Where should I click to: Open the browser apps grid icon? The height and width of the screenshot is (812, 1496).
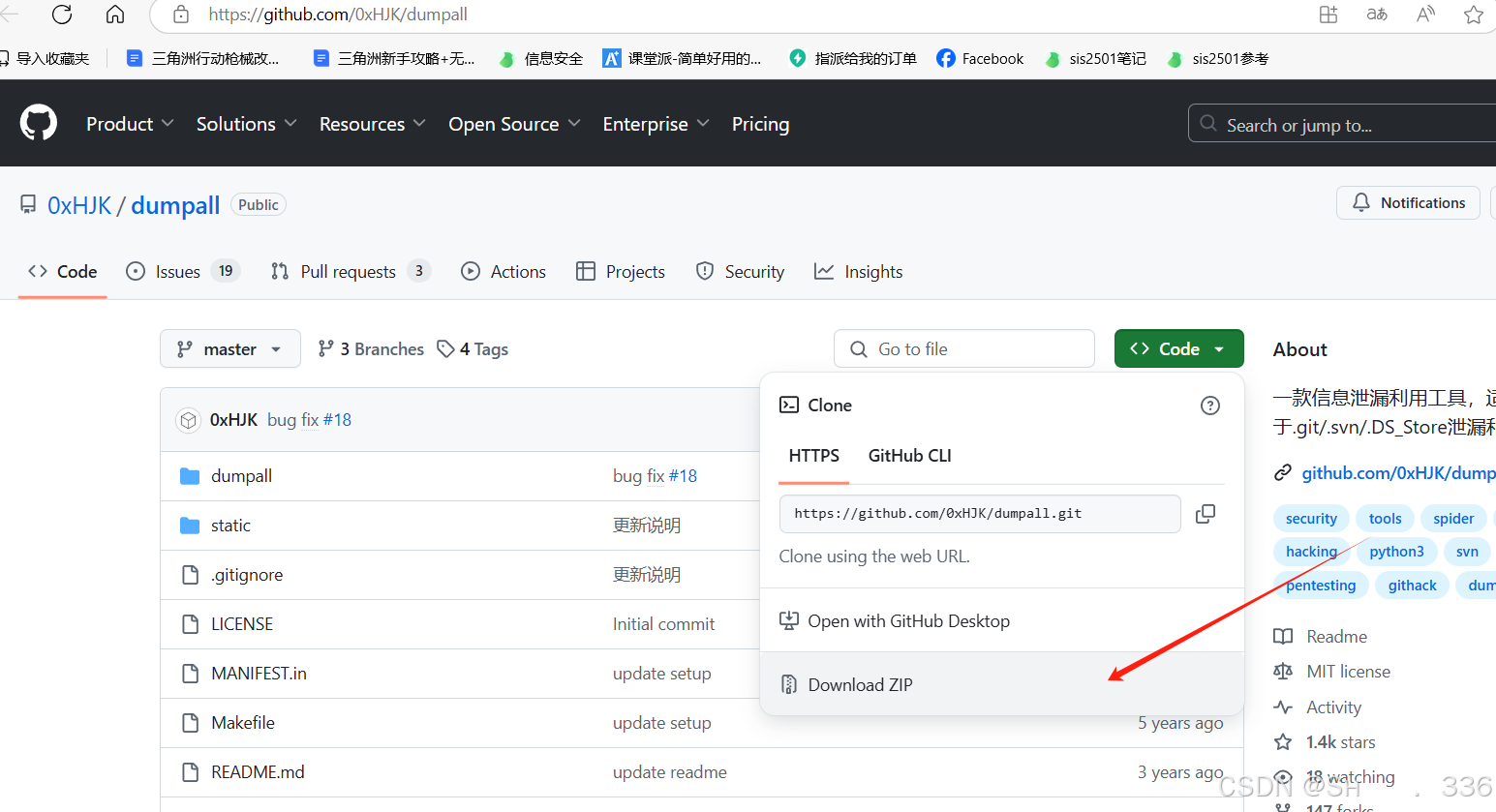pos(1328,15)
